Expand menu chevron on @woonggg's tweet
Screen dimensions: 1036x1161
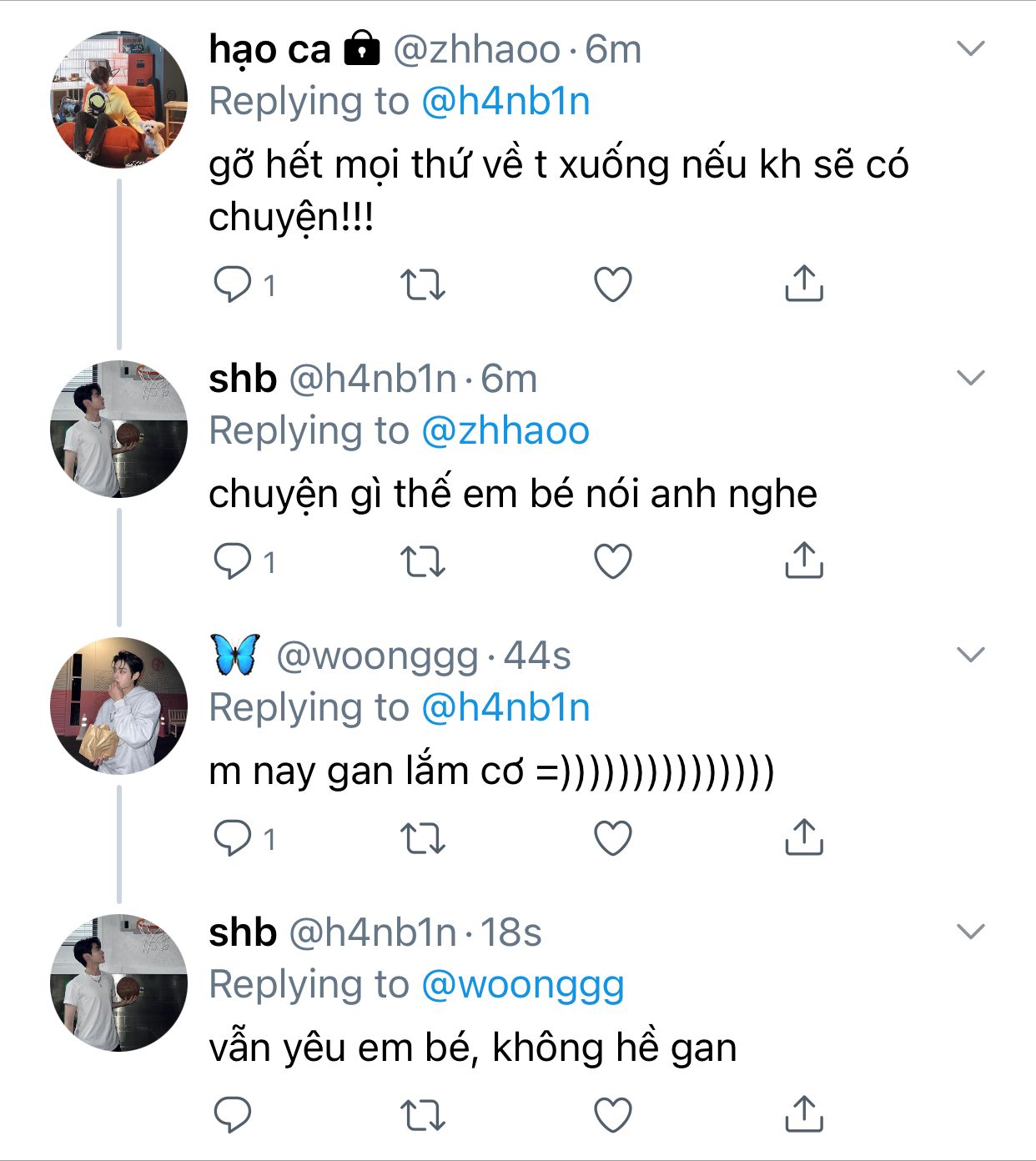click(971, 656)
